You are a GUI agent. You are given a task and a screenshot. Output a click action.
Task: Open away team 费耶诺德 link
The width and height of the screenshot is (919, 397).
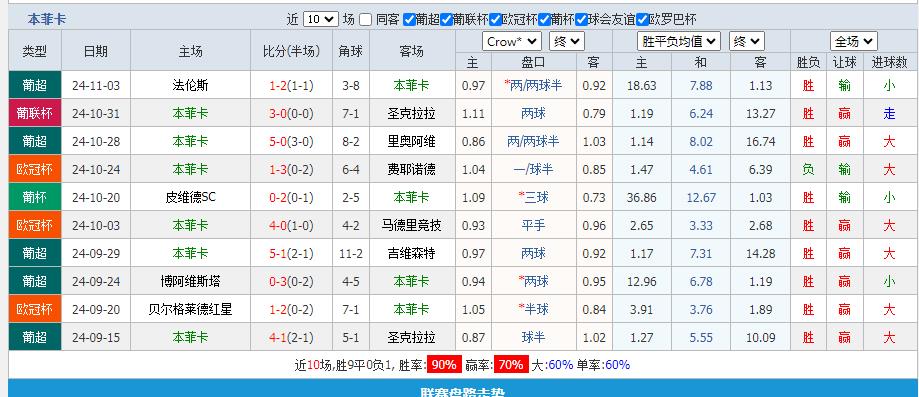(412, 170)
